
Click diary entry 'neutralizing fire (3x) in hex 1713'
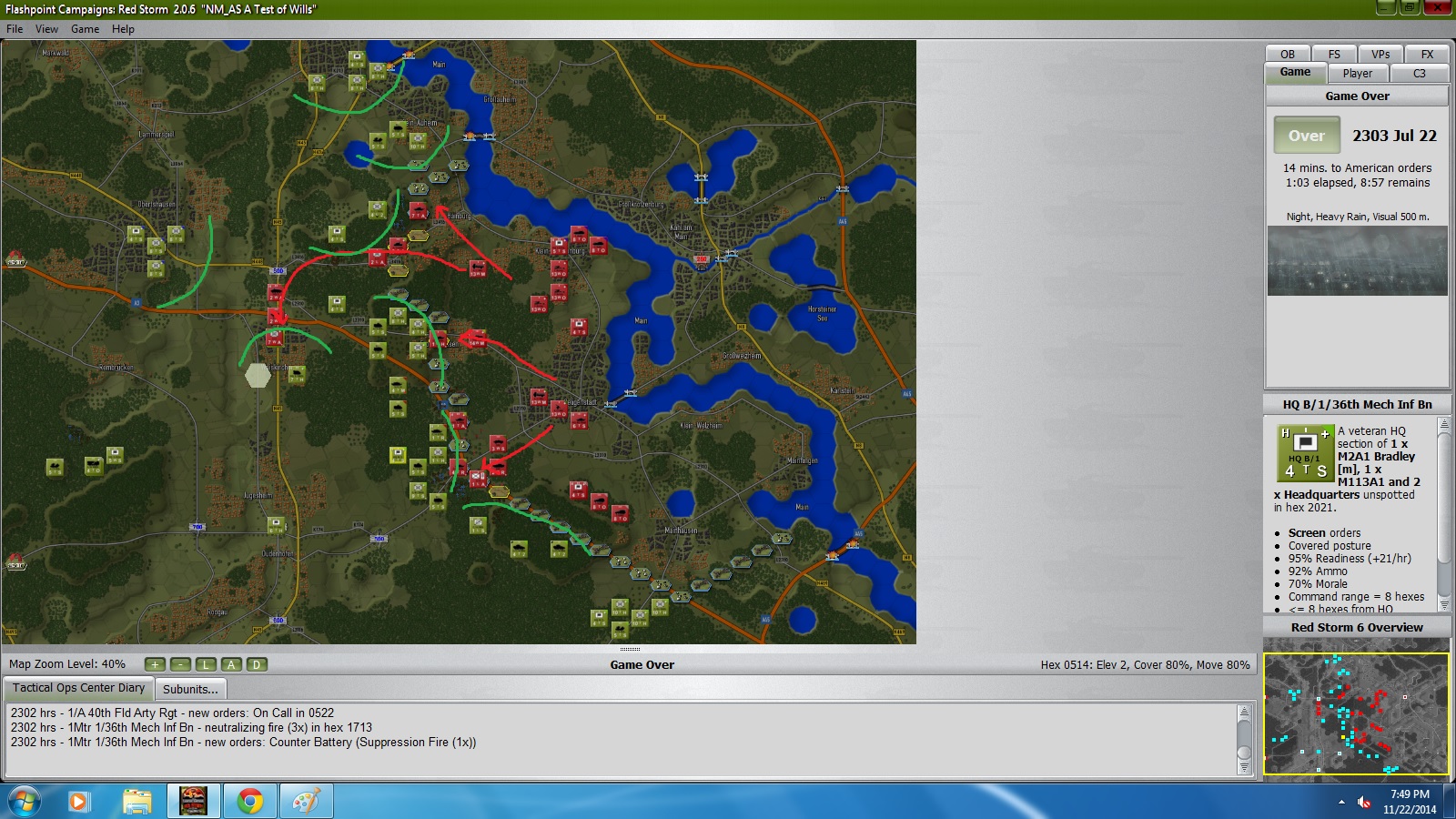(x=191, y=727)
